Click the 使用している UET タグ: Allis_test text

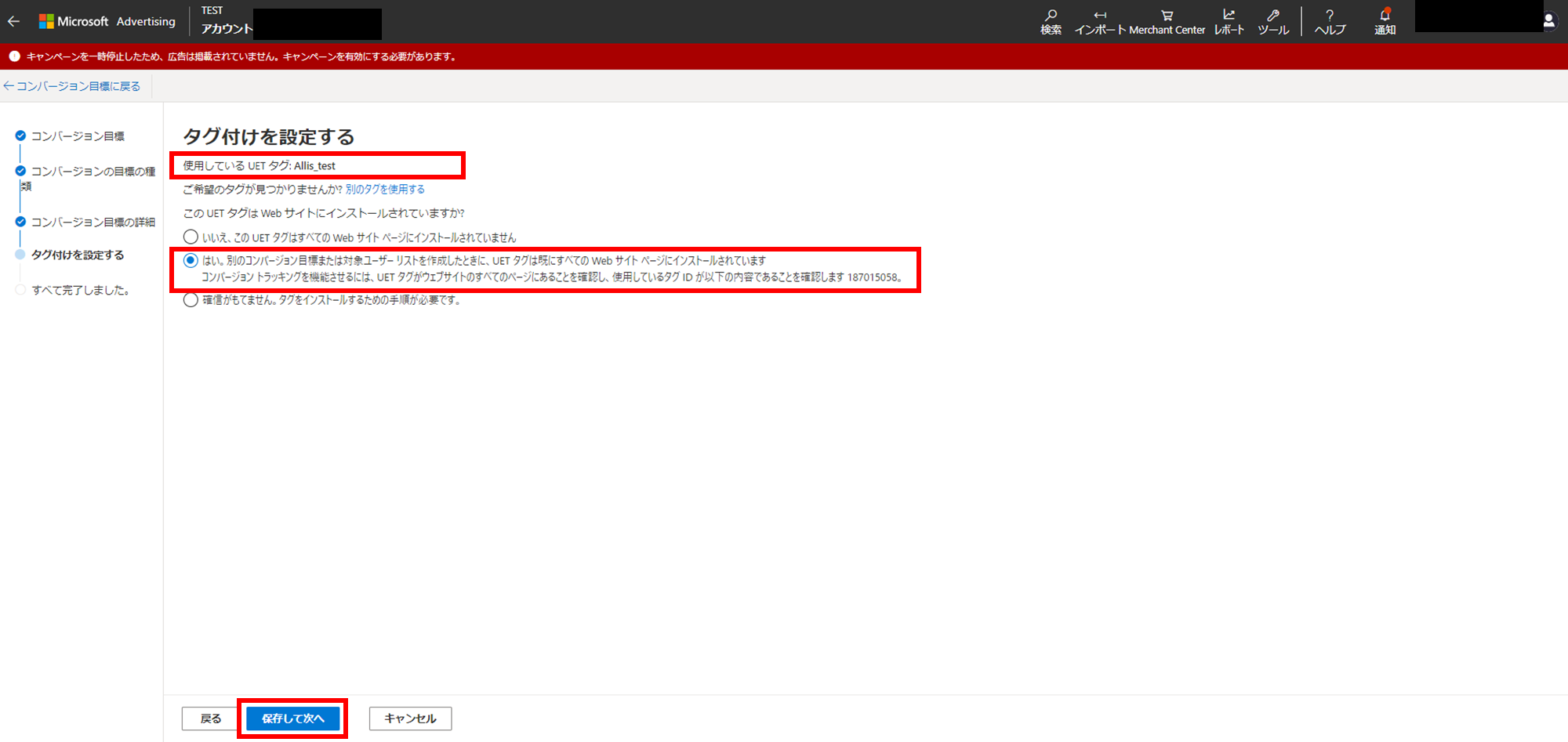click(260, 166)
